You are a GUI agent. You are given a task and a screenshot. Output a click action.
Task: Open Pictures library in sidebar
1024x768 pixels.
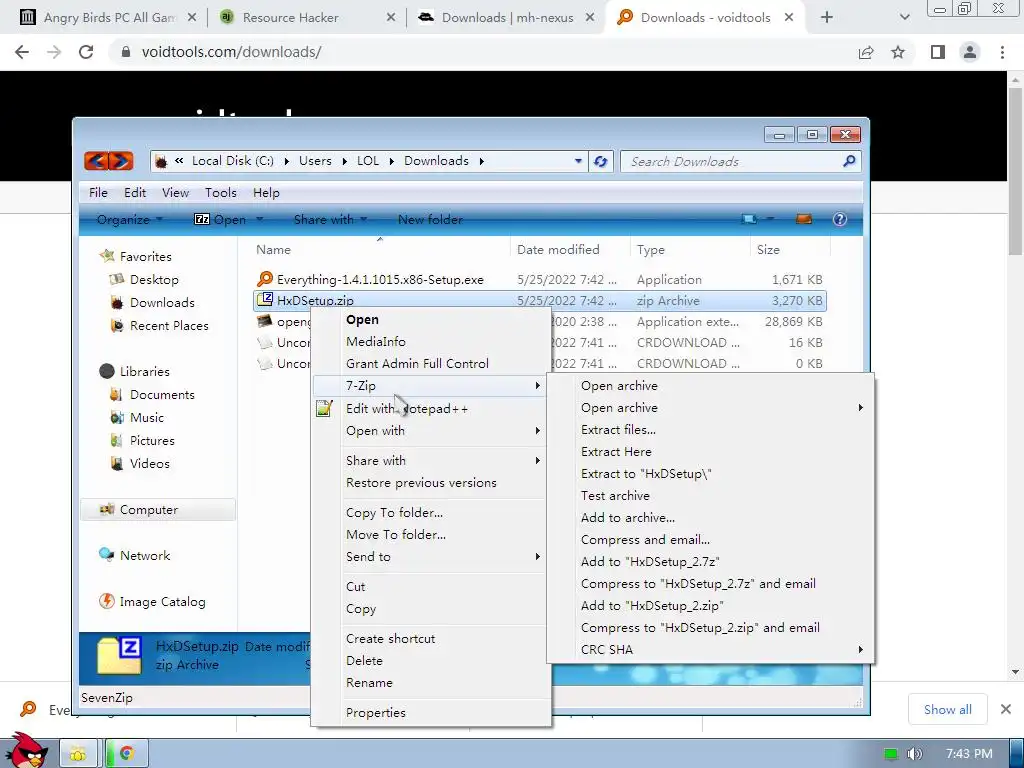[152, 440]
